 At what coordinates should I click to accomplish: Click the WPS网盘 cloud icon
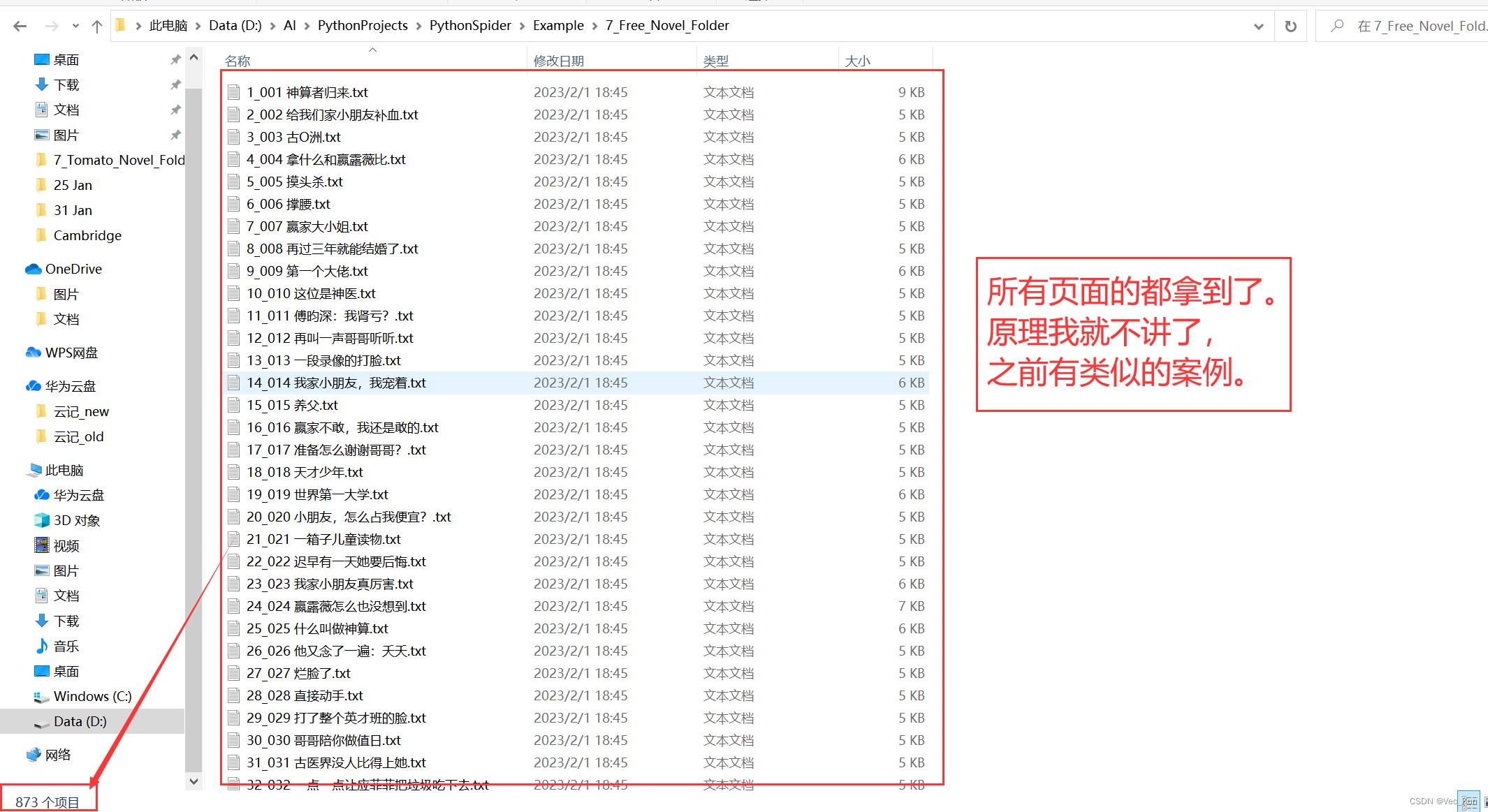pos(33,353)
